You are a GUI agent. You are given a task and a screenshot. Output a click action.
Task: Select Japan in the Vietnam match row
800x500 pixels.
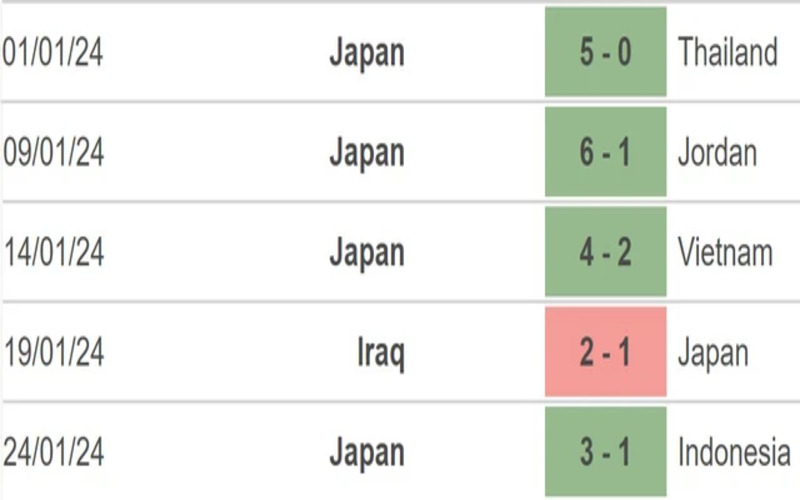(367, 252)
